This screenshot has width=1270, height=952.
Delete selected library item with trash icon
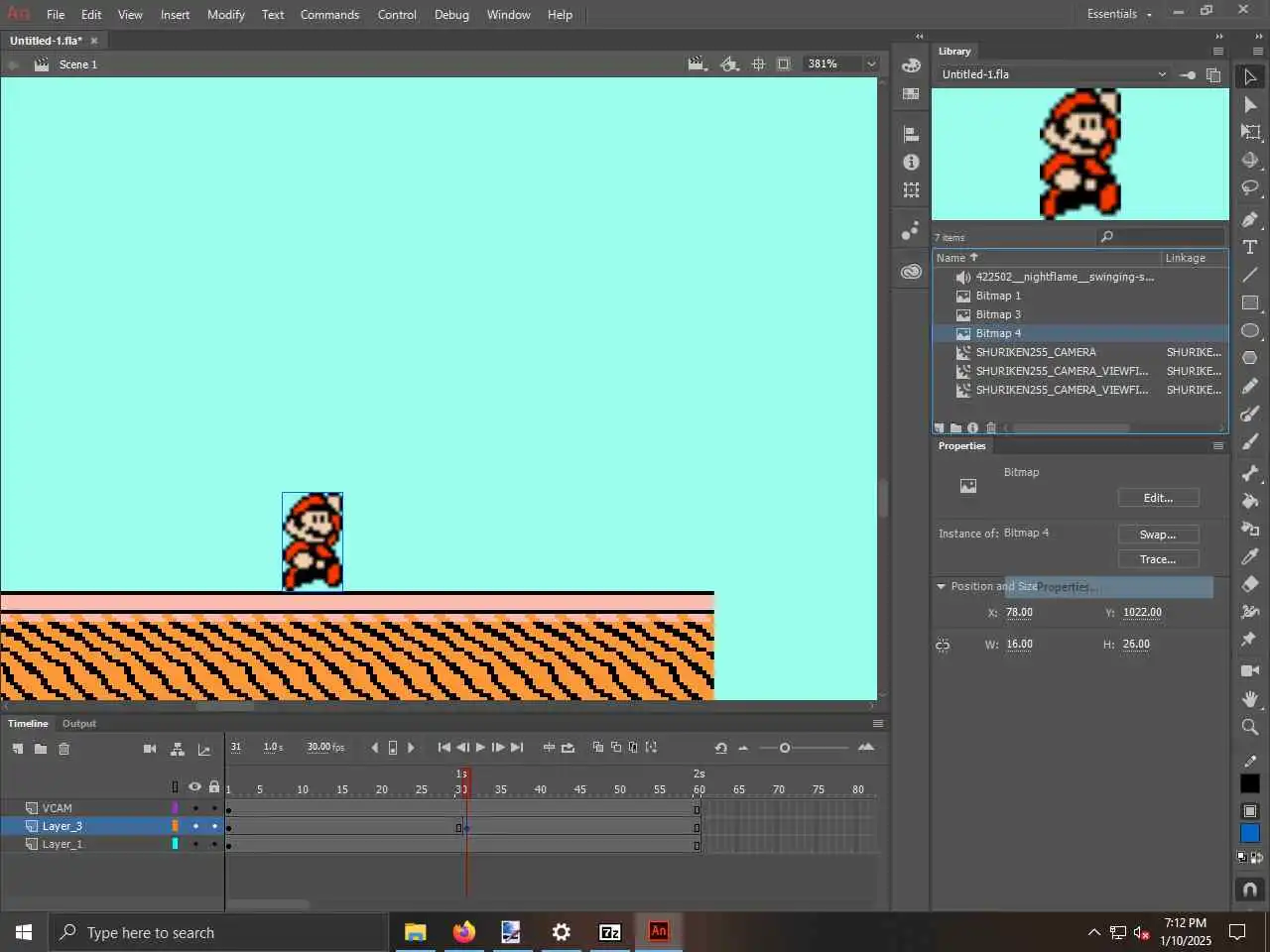coord(990,428)
